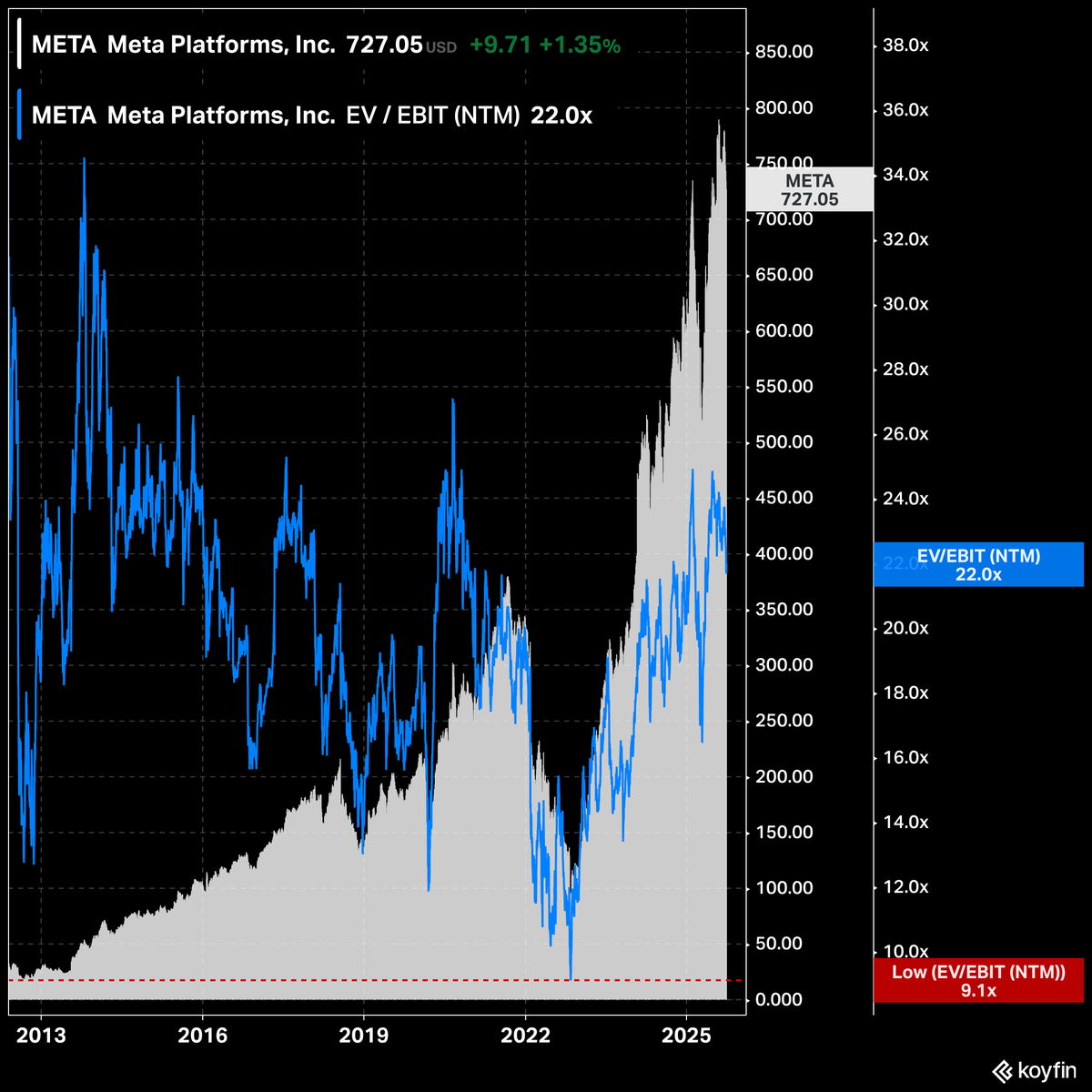Click the +9.71 price change value
This screenshot has width=1092, height=1092.
pyautogui.click(x=500, y=45)
